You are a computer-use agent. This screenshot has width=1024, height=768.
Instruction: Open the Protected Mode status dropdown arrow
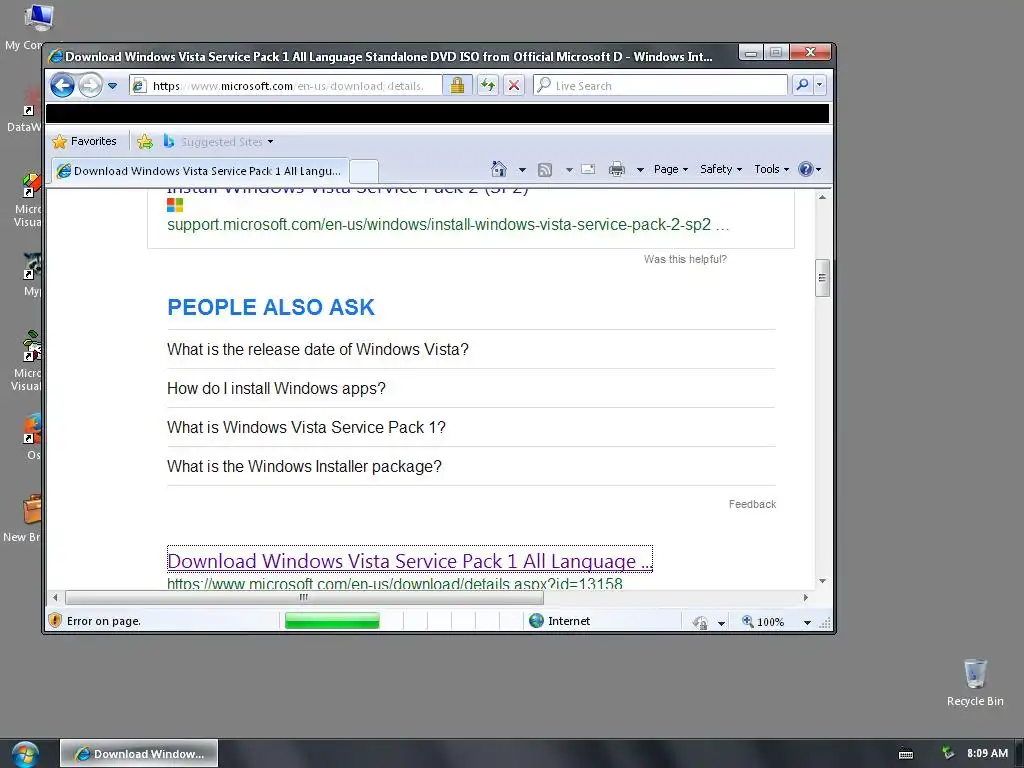point(721,622)
